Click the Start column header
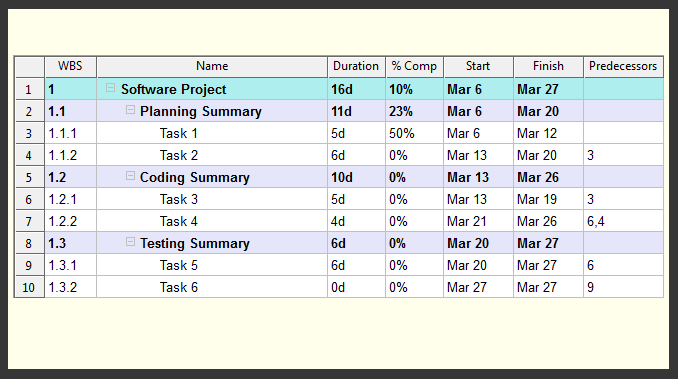This screenshot has width=678, height=379. (x=478, y=67)
